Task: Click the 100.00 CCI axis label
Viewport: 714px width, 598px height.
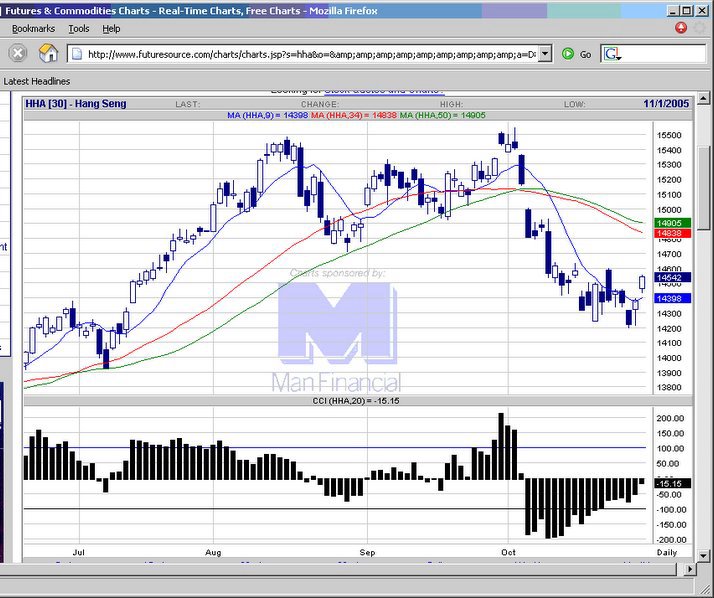Action: point(670,449)
